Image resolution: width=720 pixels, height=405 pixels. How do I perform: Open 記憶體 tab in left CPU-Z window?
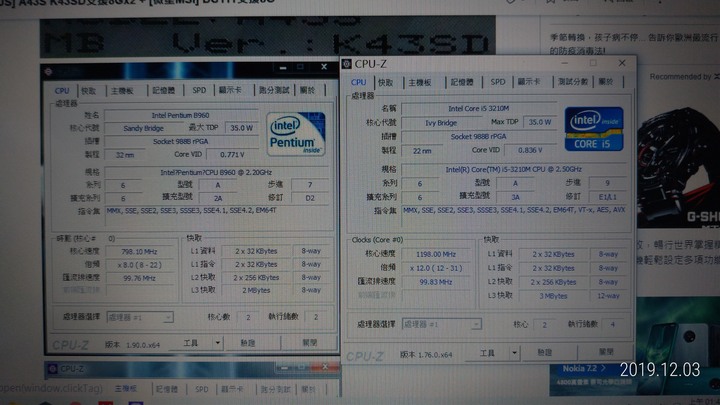163,90
